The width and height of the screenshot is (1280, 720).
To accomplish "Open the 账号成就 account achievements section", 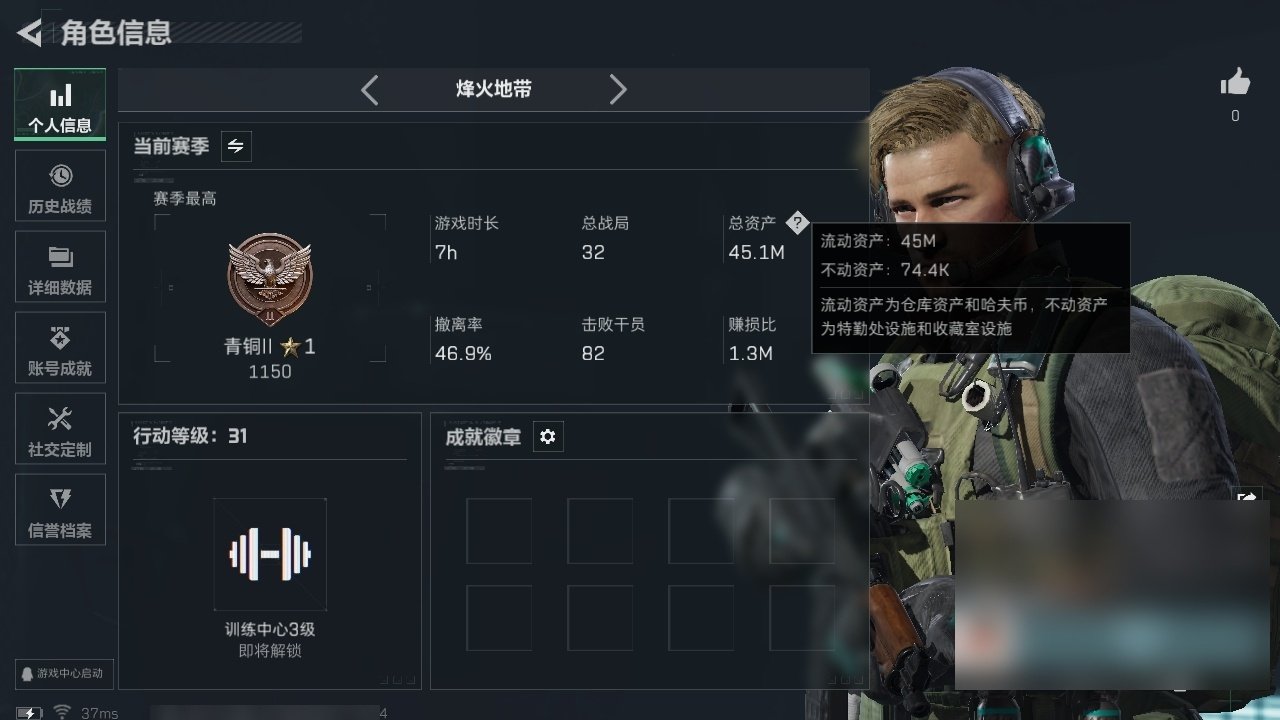I will pos(60,348).
